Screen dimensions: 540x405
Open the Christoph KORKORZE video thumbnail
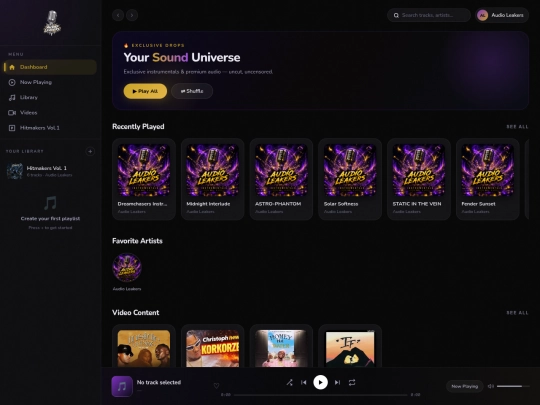pyautogui.click(x=212, y=349)
